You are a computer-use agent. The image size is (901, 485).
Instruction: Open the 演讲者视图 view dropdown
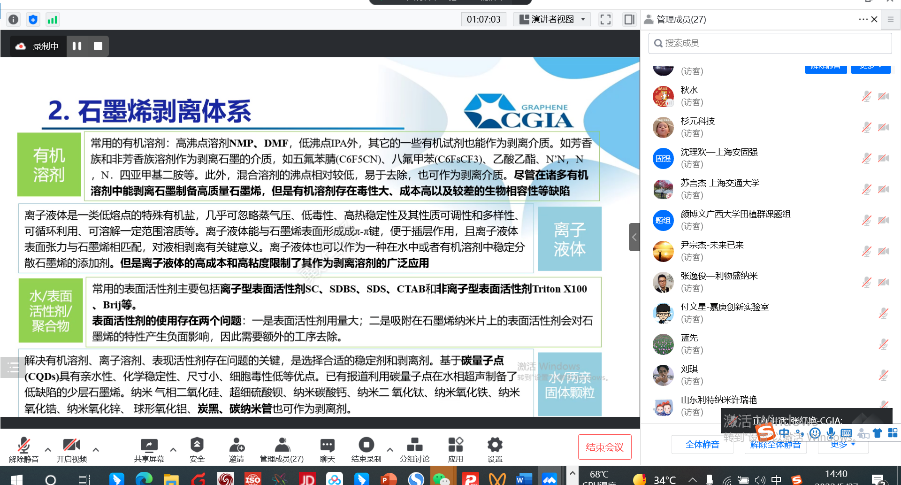552,20
